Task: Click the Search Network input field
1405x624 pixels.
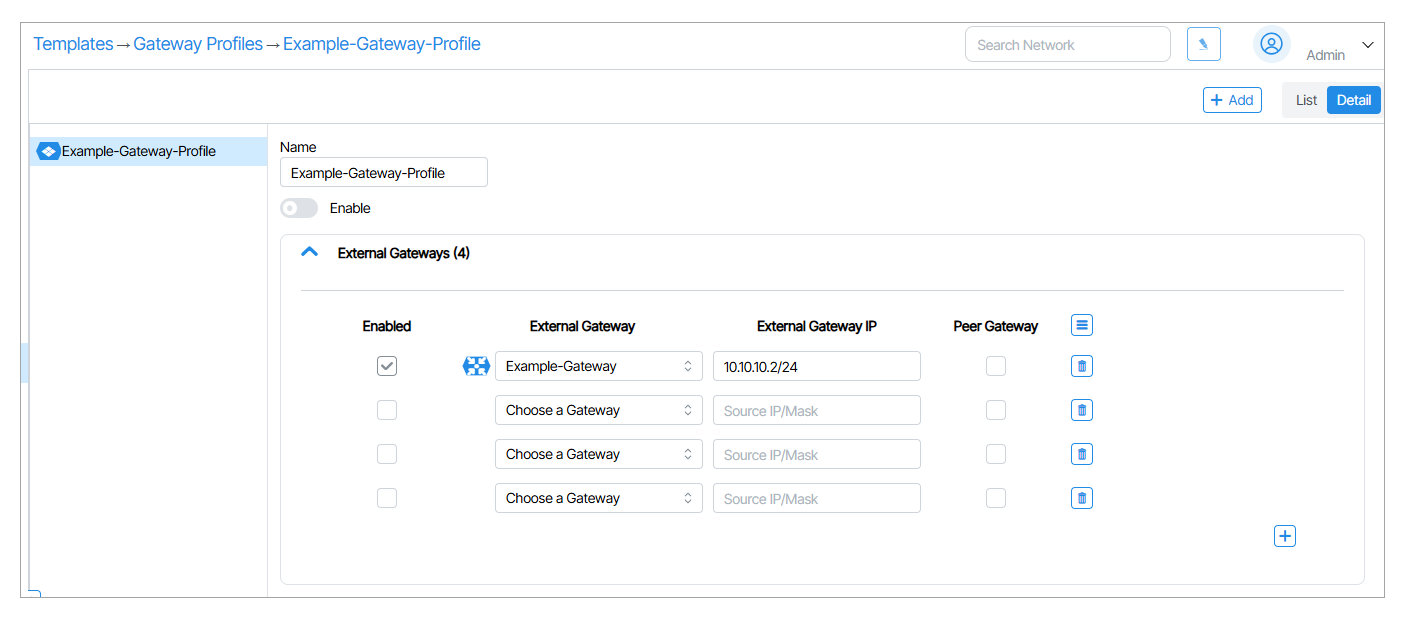Action: point(1067,44)
